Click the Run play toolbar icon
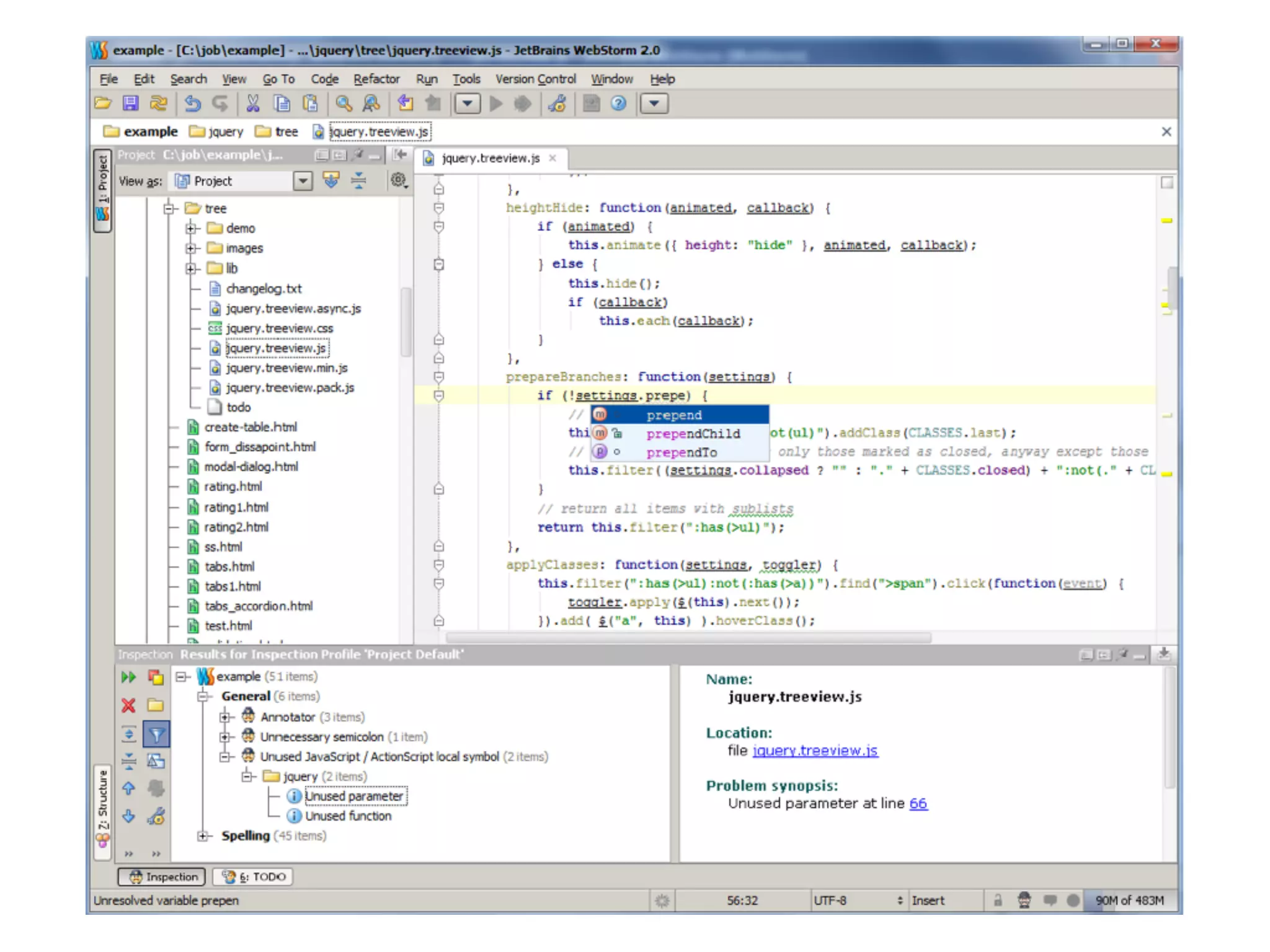 pos(496,104)
